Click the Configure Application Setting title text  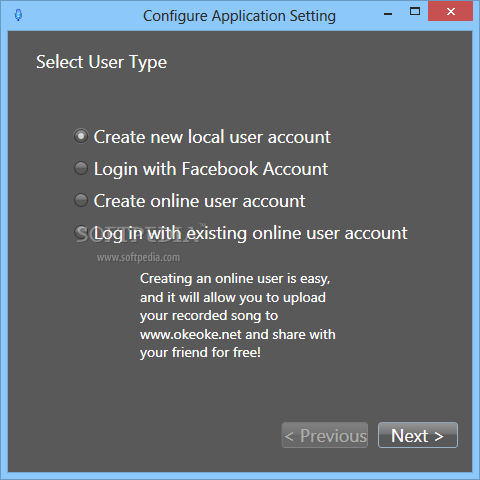click(x=239, y=16)
